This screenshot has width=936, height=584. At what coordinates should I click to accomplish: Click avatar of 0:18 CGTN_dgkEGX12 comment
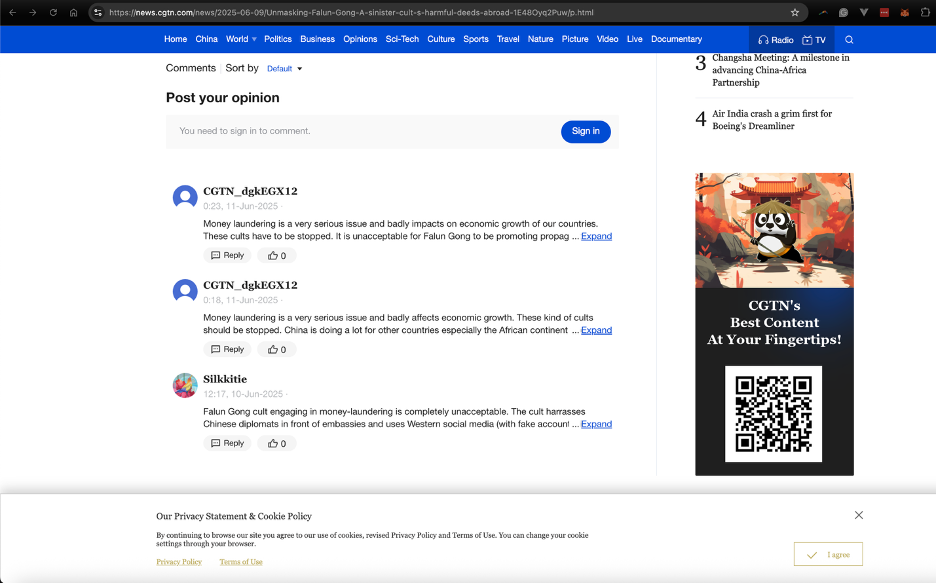click(185, 291)
